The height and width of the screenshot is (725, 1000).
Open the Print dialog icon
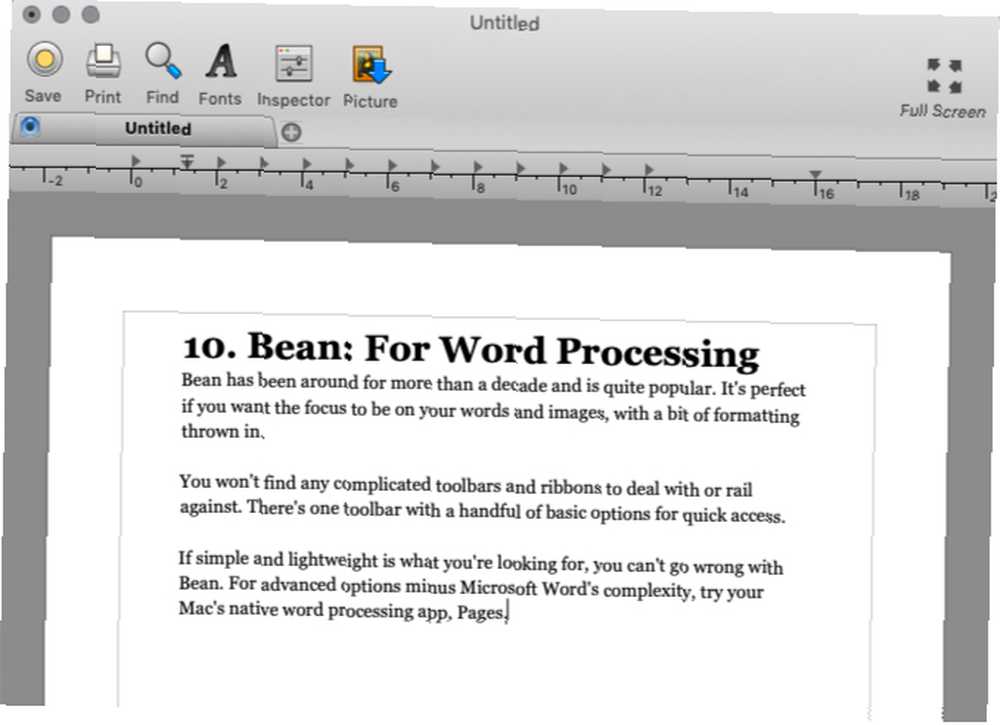103,61
